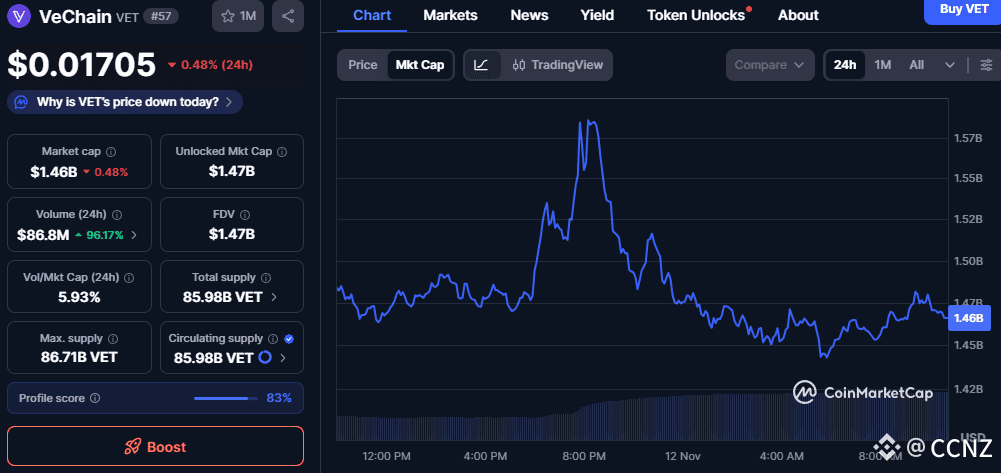This screenshot has width=1001, height=473.
Task: Expand more time range options chevron
Action: [x=949, y=64]
